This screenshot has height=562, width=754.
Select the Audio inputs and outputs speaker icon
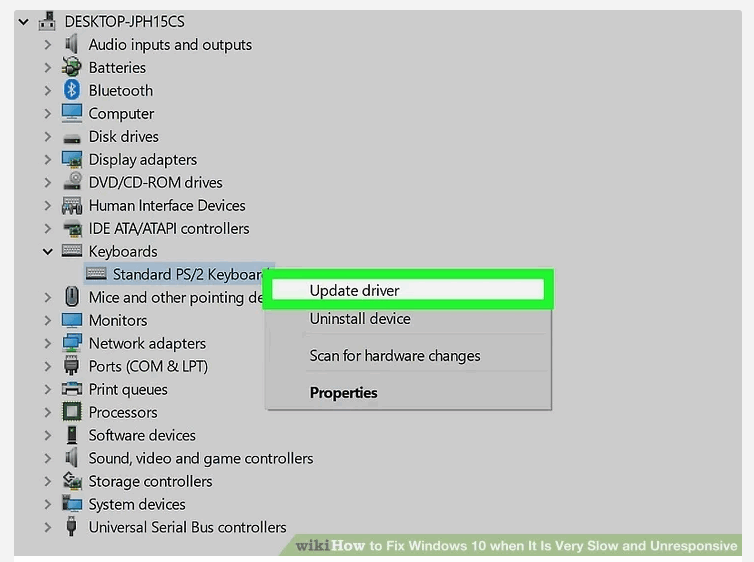pyautogui.click(x=72, y=44)
